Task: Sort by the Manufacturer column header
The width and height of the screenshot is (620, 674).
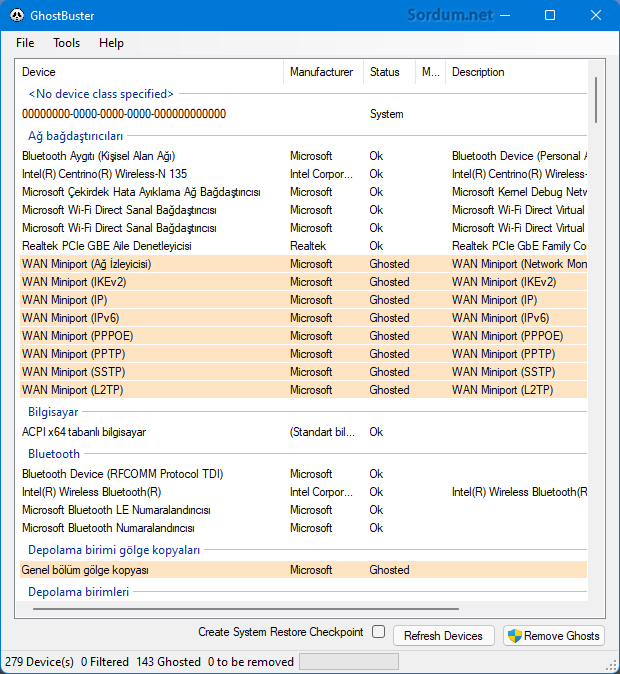Action: [323, 72]
